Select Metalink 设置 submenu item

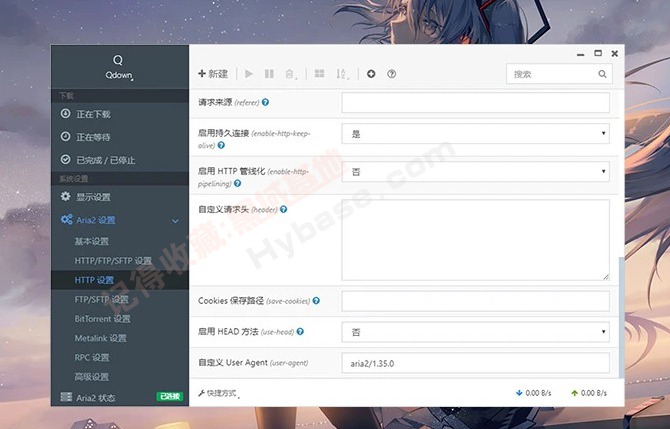pyautogui.click(x=100, y=338)
